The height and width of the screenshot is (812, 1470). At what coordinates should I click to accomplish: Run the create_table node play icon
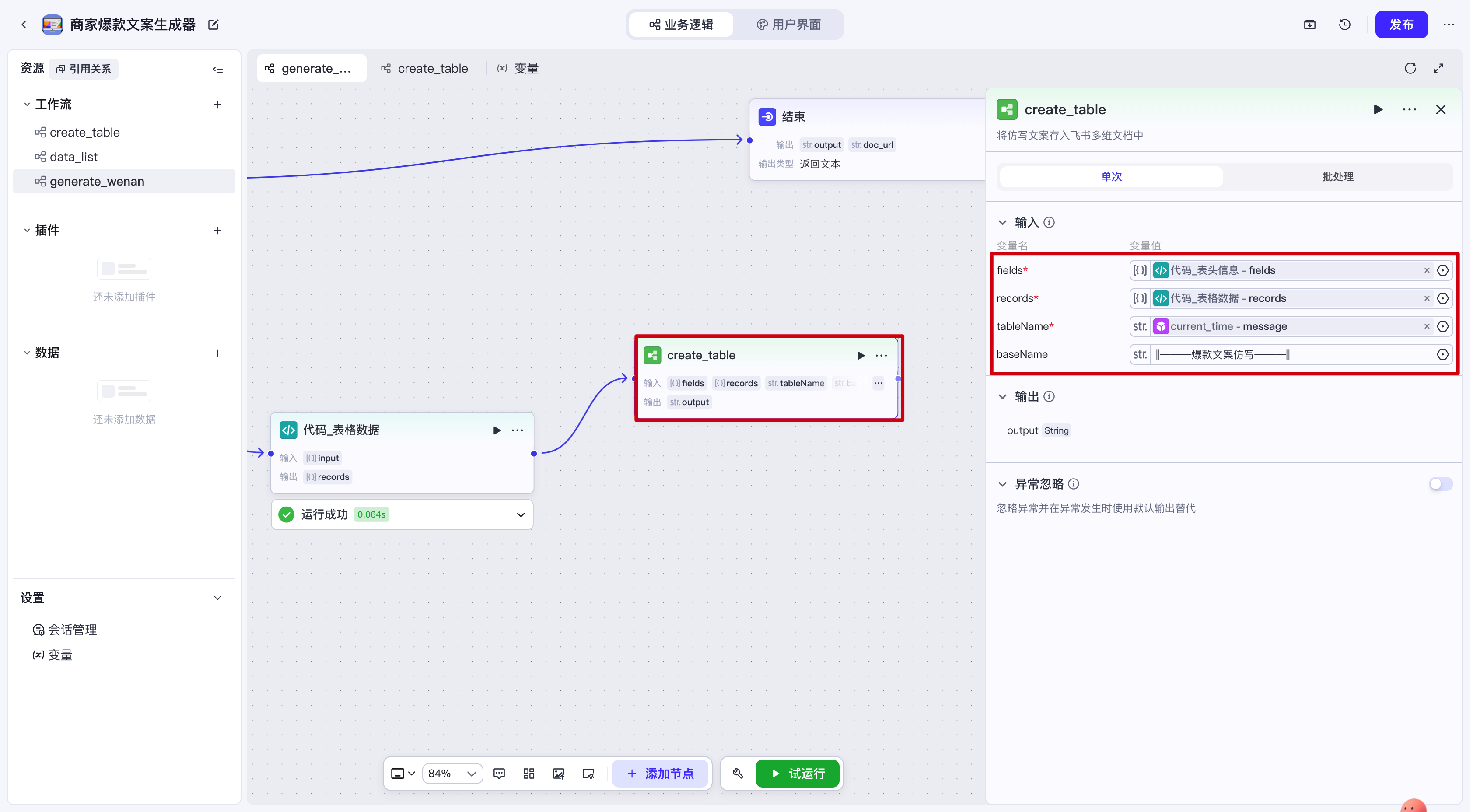click(x=861, y=356)
